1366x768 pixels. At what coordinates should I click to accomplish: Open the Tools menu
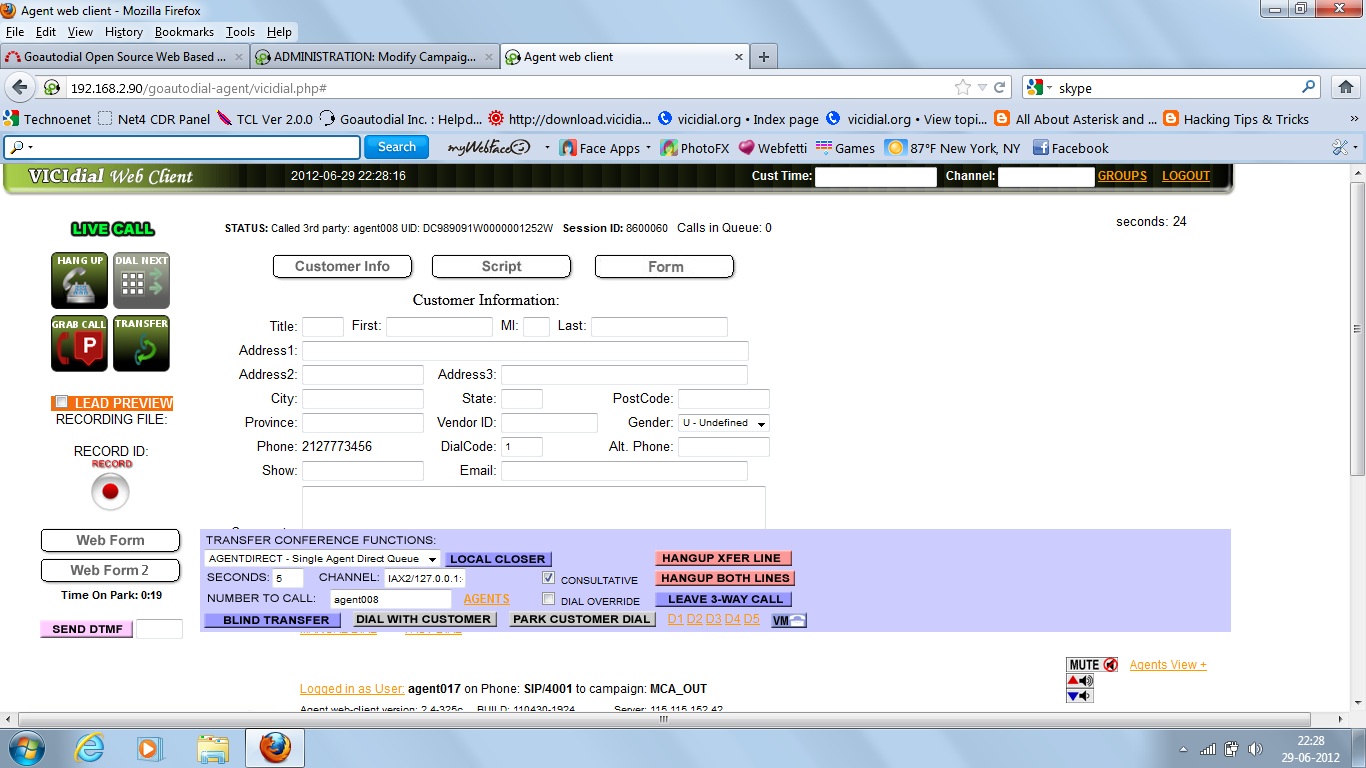coord(240,32)
